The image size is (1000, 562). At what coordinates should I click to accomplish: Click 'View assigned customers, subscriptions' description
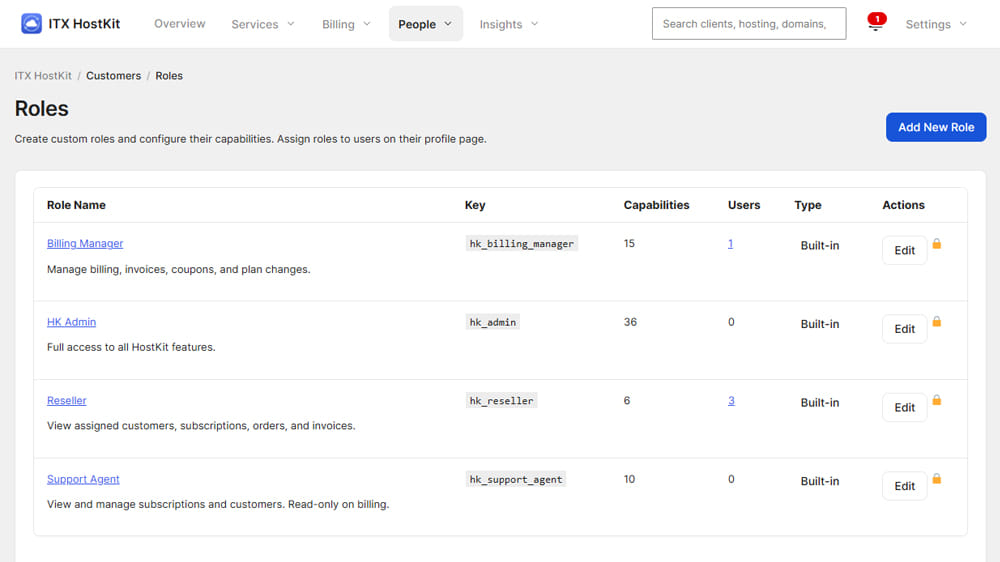201,425
